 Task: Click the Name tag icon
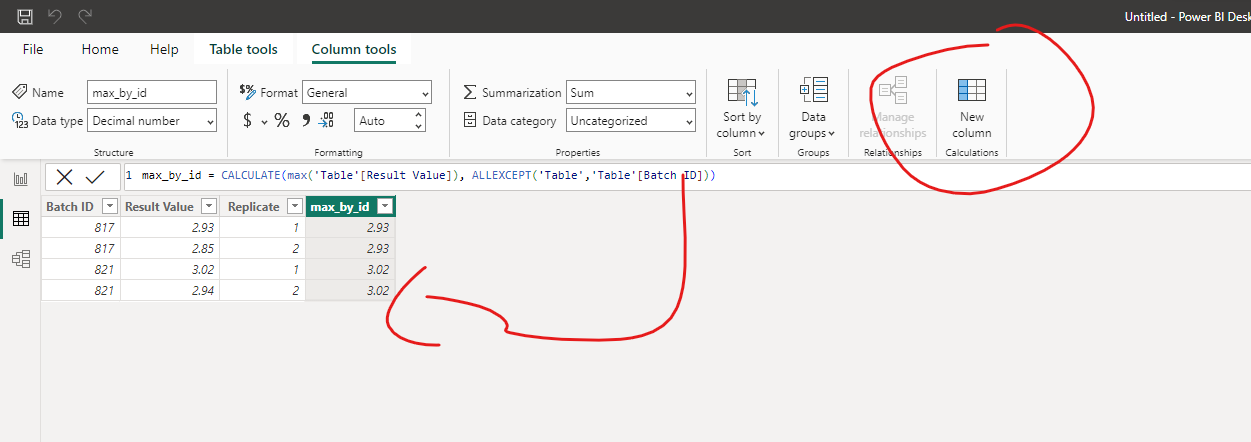click(19, 92)
